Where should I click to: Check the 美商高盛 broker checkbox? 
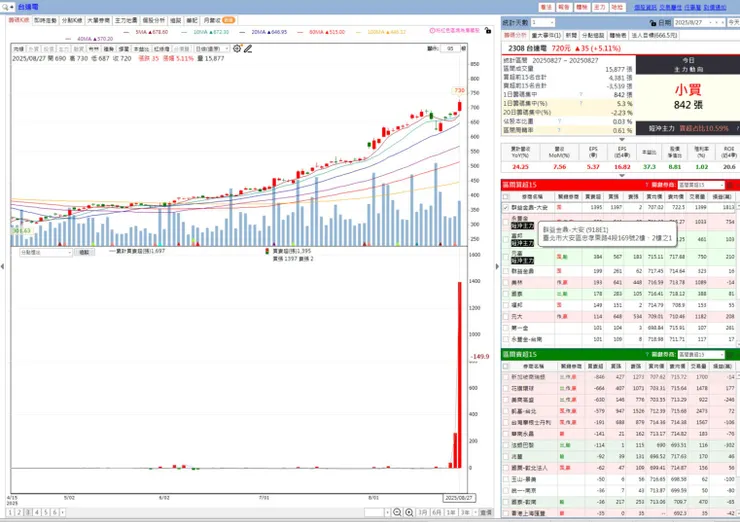[x=506, y=400]
